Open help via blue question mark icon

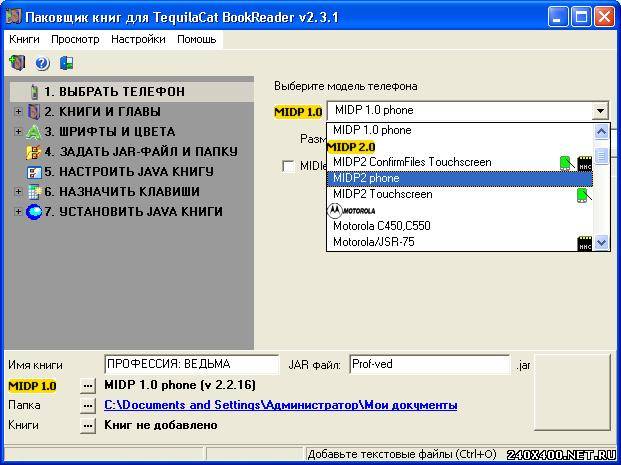[42, 63]
